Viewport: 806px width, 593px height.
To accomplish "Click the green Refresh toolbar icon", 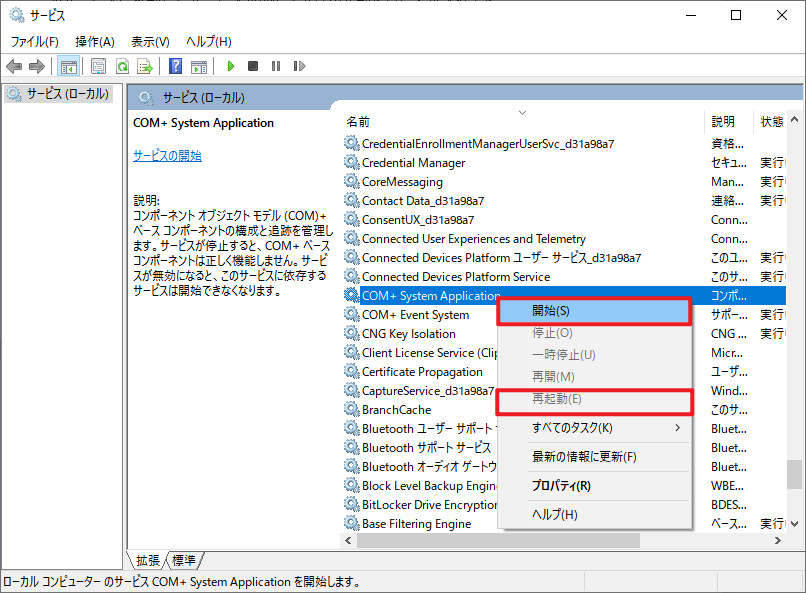I will click(x=122, y=66).
